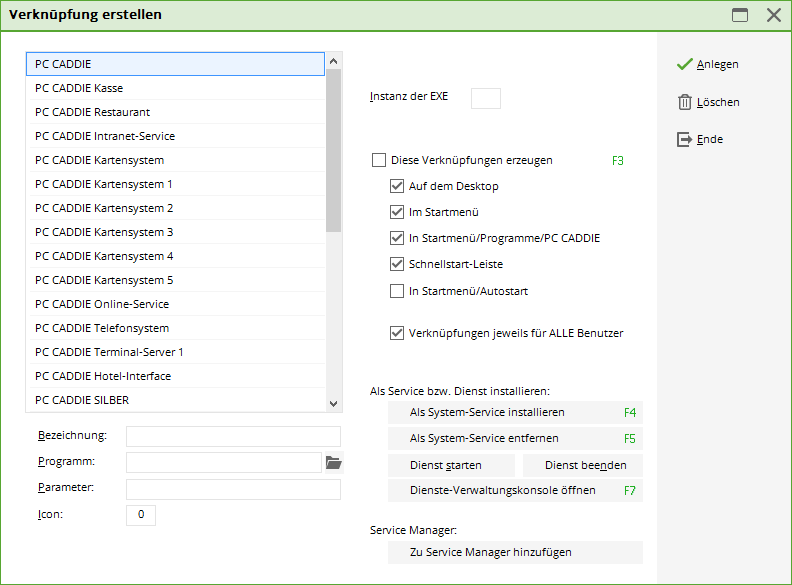The width and height of the screenshot is (792, 585).
Task: Click the folder browse icon next to Programm
Action: pyautogui.click(x=334, y=463)
